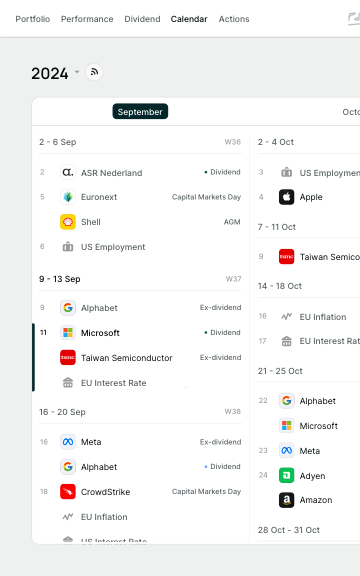Click the Alphabet logo with Dividend in week 38
360x576 pixels.
[68, 467]
